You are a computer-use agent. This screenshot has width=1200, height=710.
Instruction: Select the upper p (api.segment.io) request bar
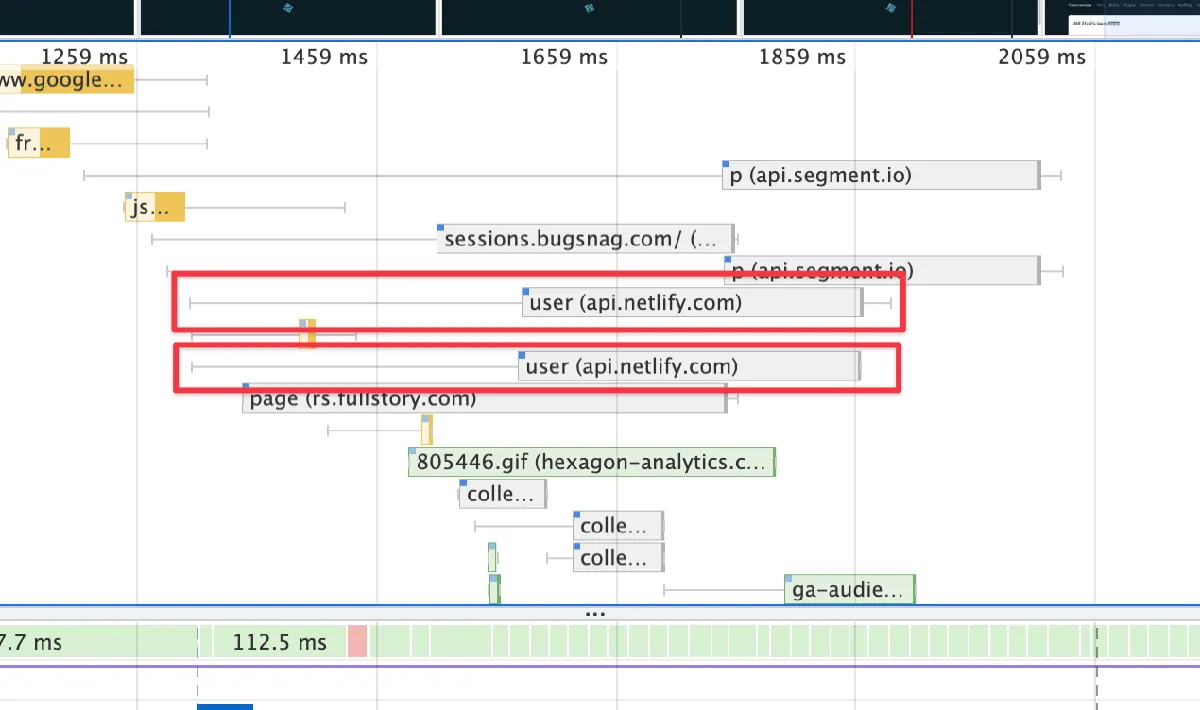[881, 176]
